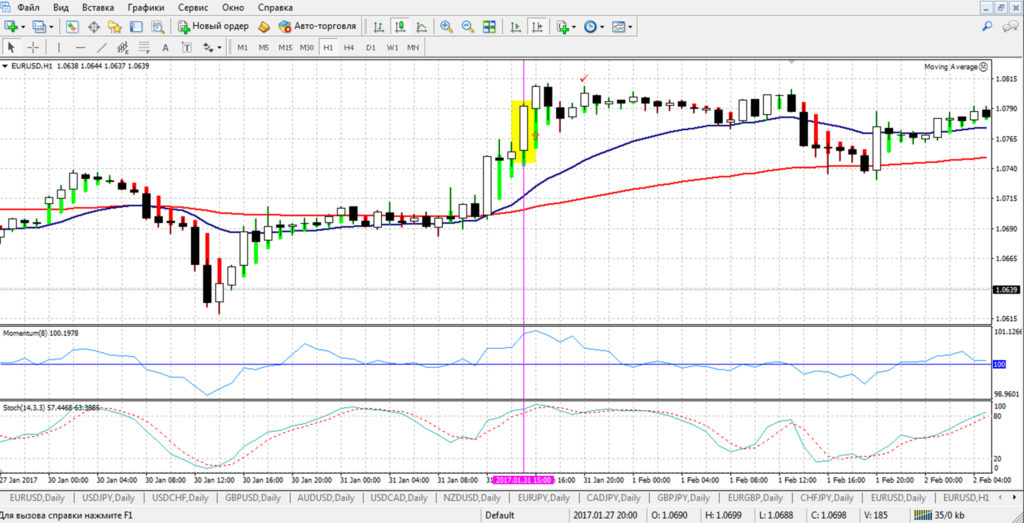1024x523 pixels.
Task: Select the Text drawing tool (A)
Action: point(165,48)
